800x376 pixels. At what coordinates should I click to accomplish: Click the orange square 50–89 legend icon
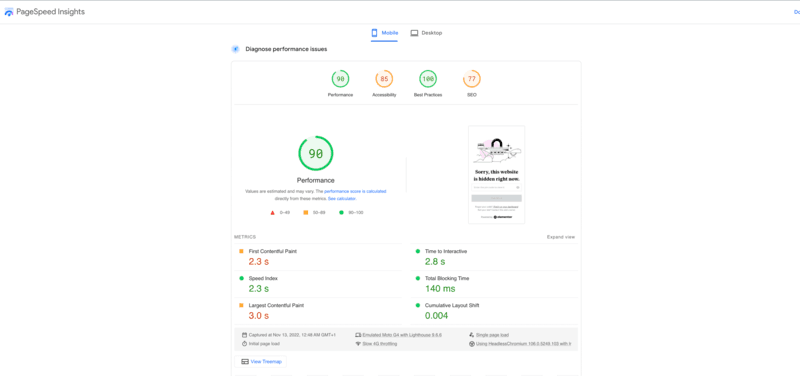[306, 212]
